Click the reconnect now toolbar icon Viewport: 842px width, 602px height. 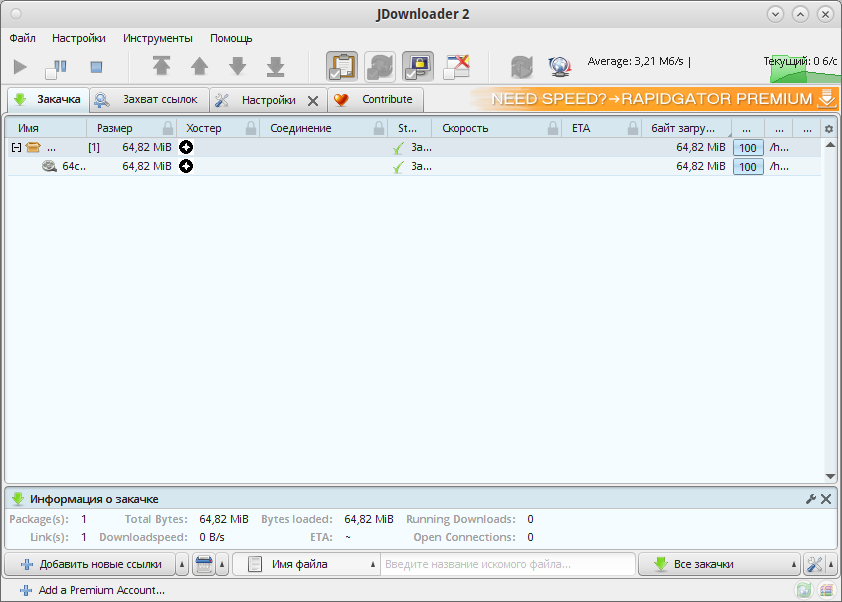(521, 67)
